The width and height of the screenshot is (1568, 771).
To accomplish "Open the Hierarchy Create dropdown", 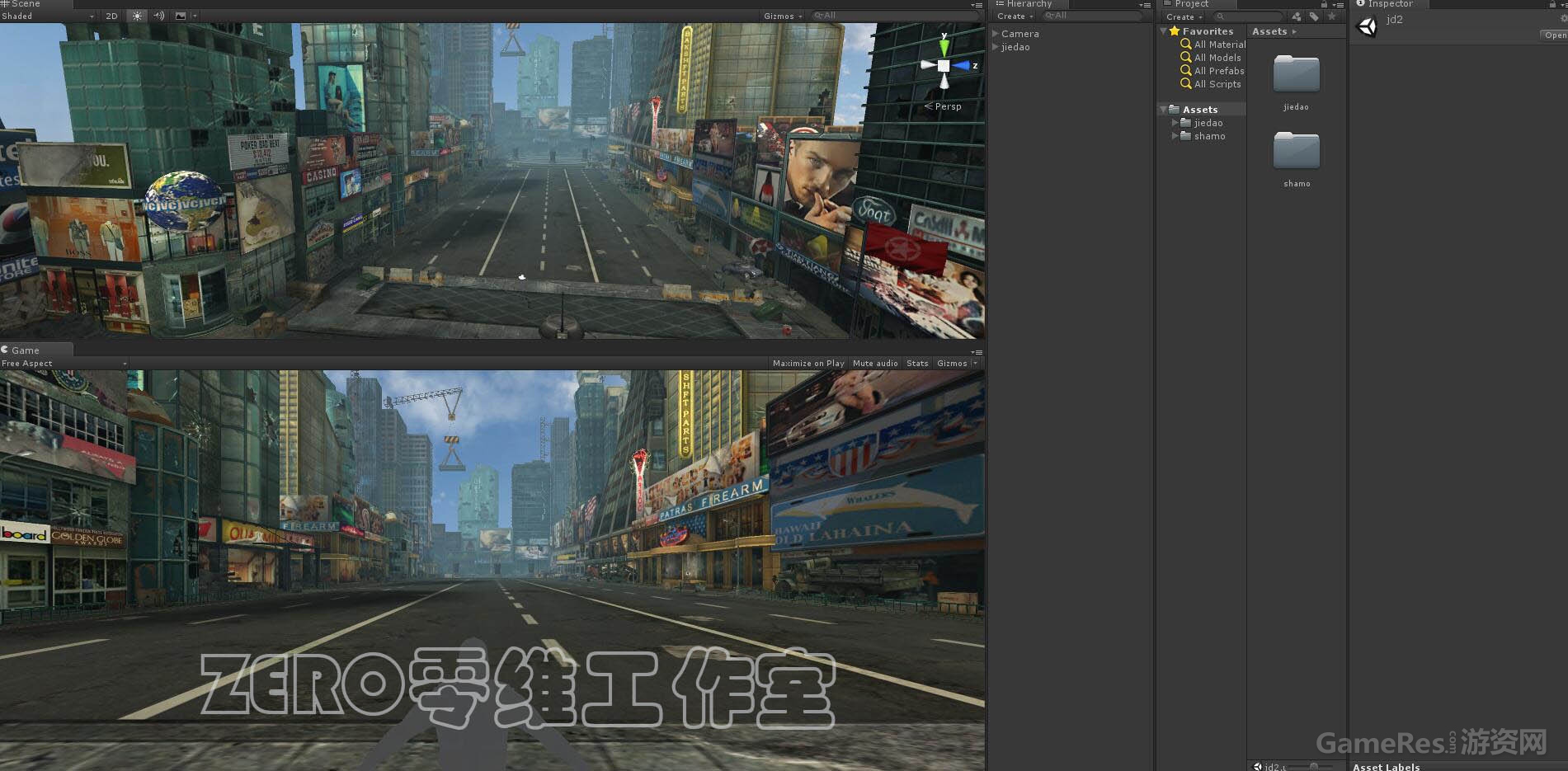I will 1015,16.
